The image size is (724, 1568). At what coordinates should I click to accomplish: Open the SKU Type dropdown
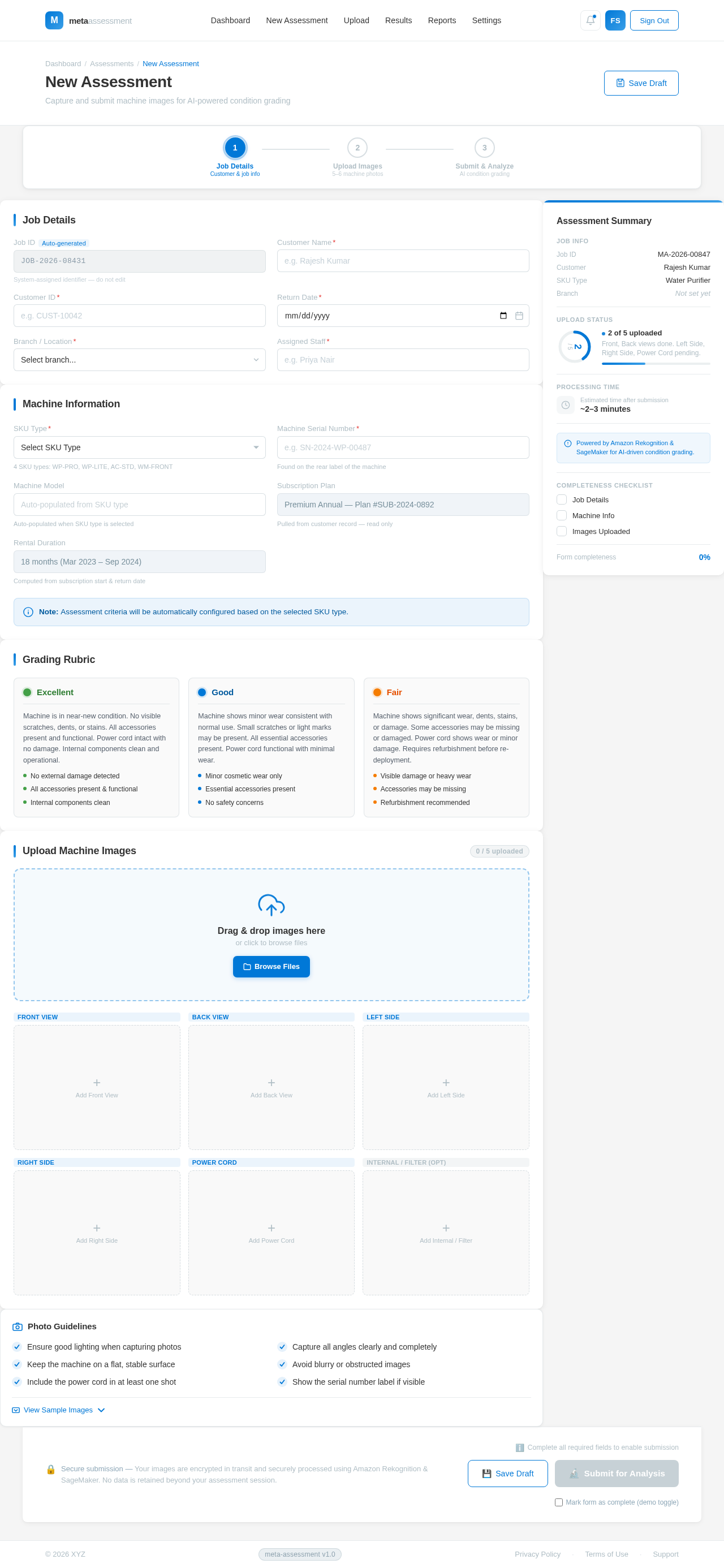coord(140,447)
